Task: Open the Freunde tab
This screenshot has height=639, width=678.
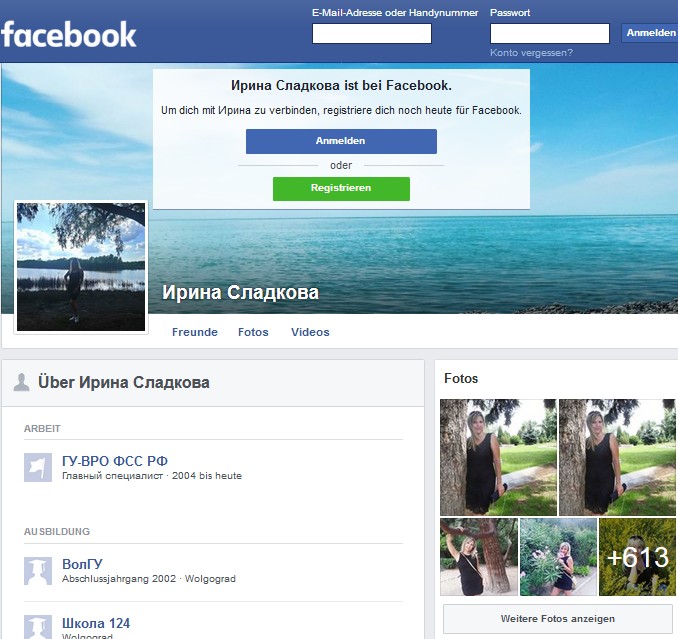Action: click(x=195, y=332)
